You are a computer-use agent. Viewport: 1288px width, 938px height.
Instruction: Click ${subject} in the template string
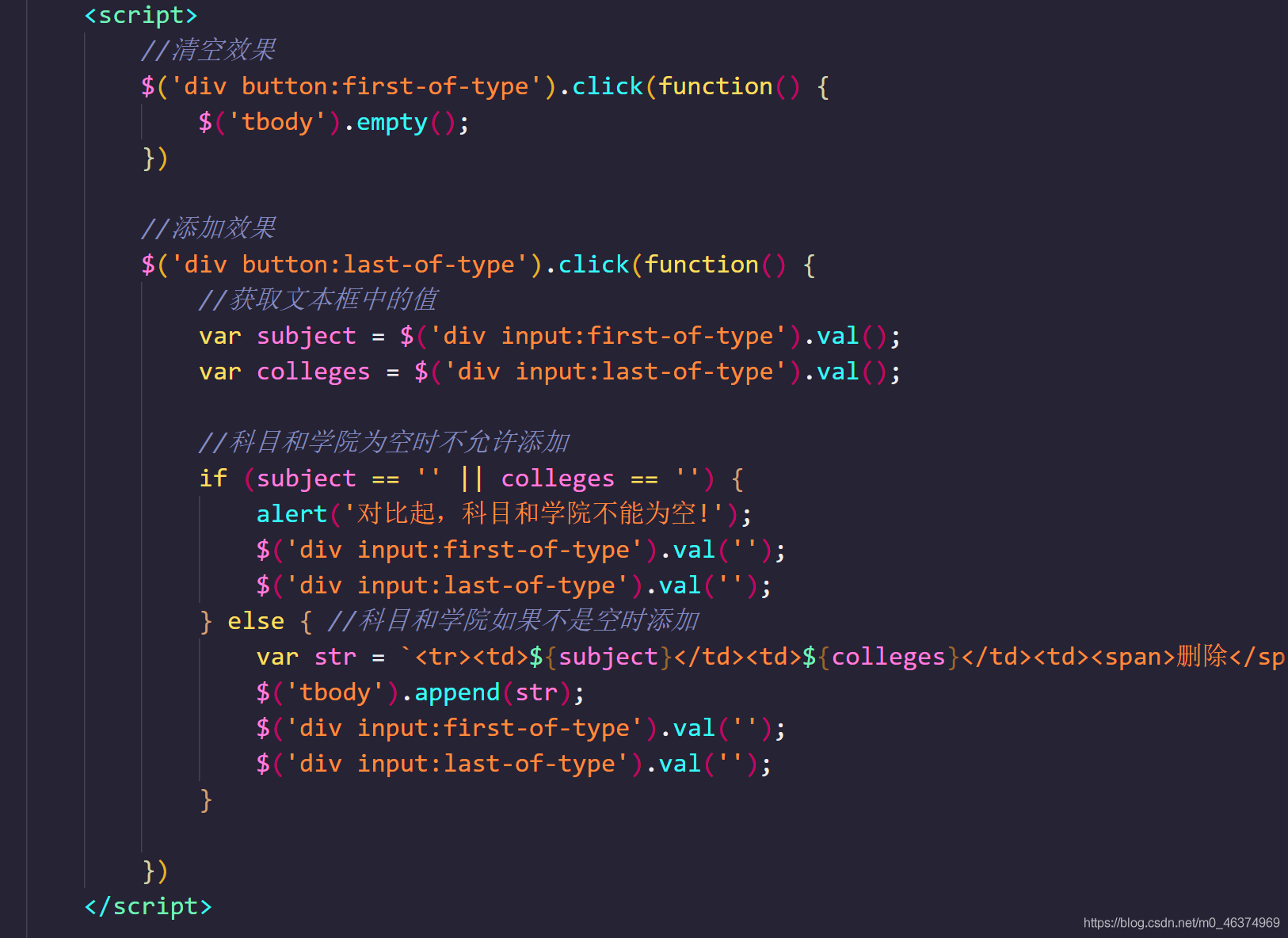600,657
